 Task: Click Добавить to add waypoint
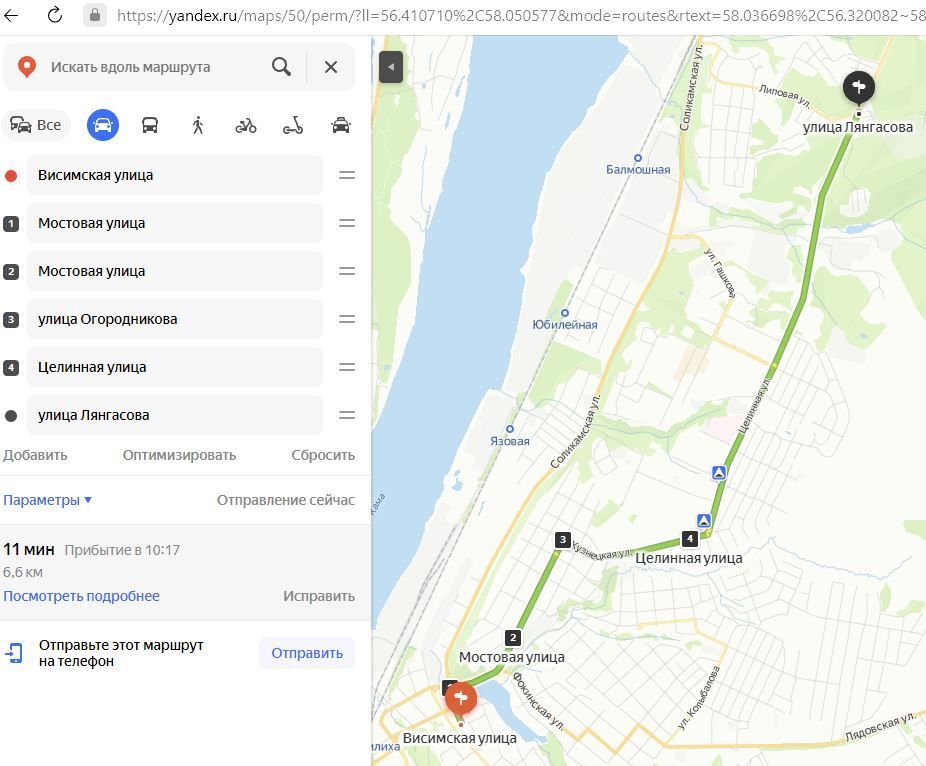click(x=35, y=455)
